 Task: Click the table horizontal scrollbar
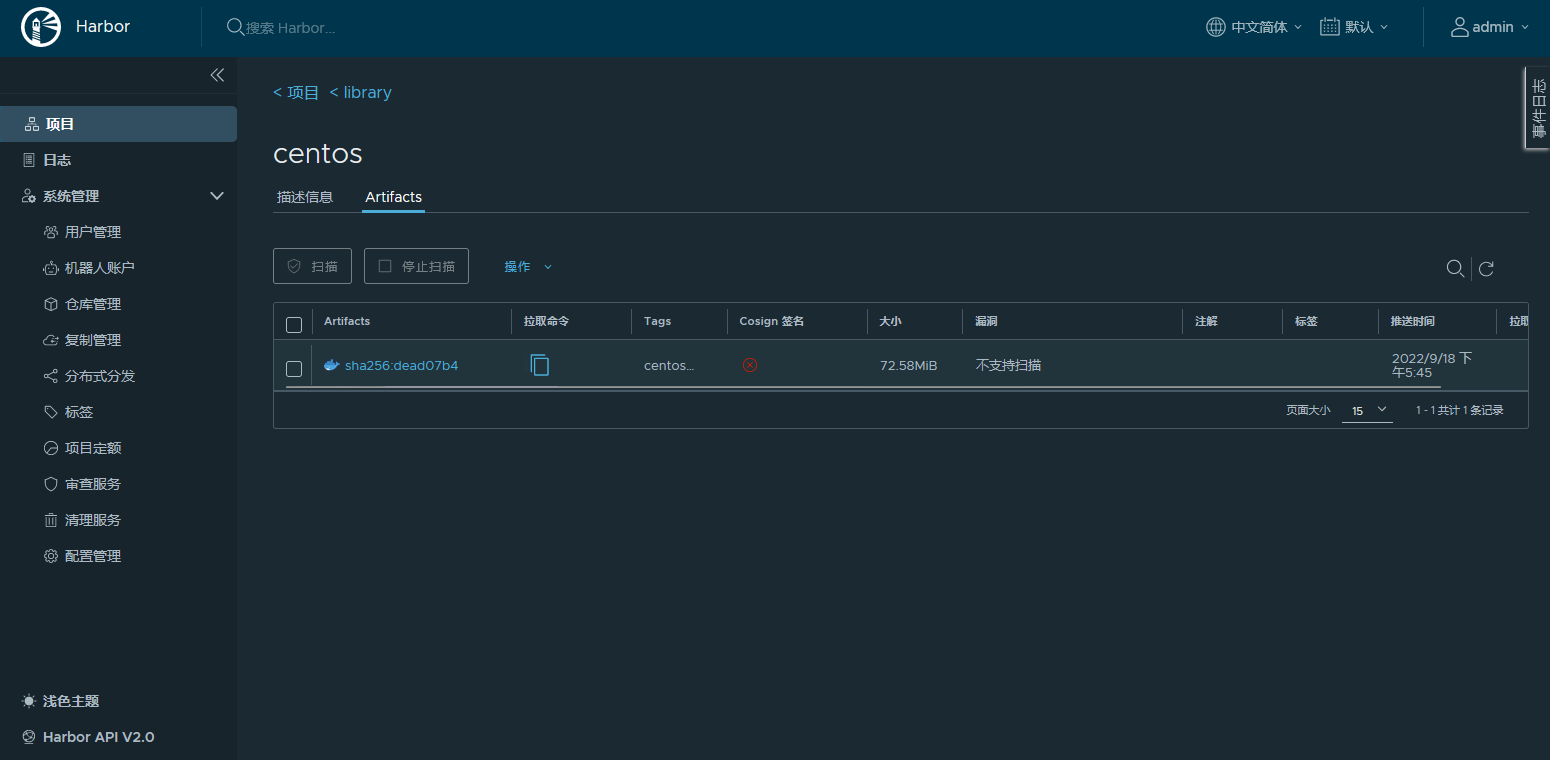tap(863, 386)
